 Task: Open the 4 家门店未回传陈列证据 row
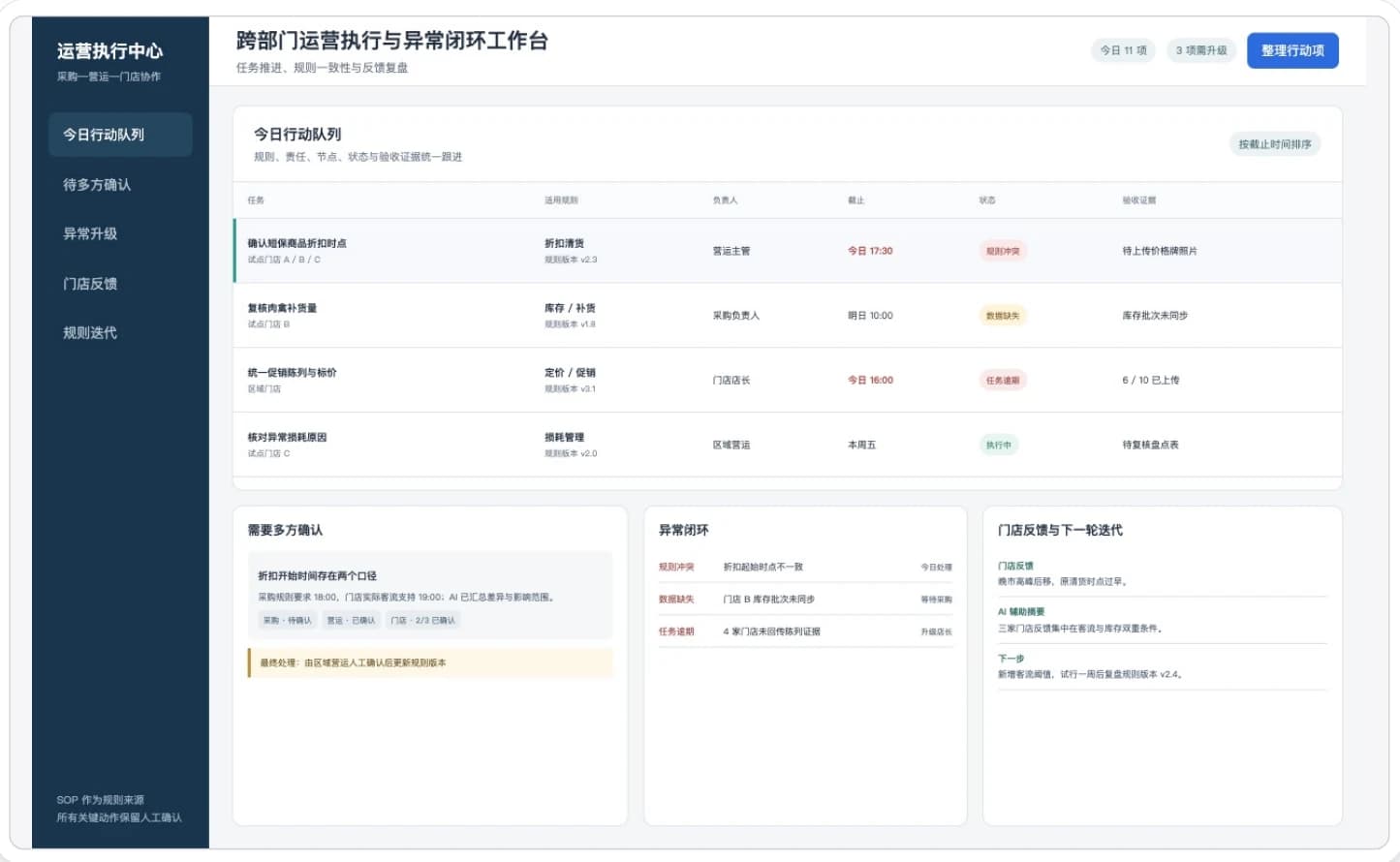coord(805,631)
